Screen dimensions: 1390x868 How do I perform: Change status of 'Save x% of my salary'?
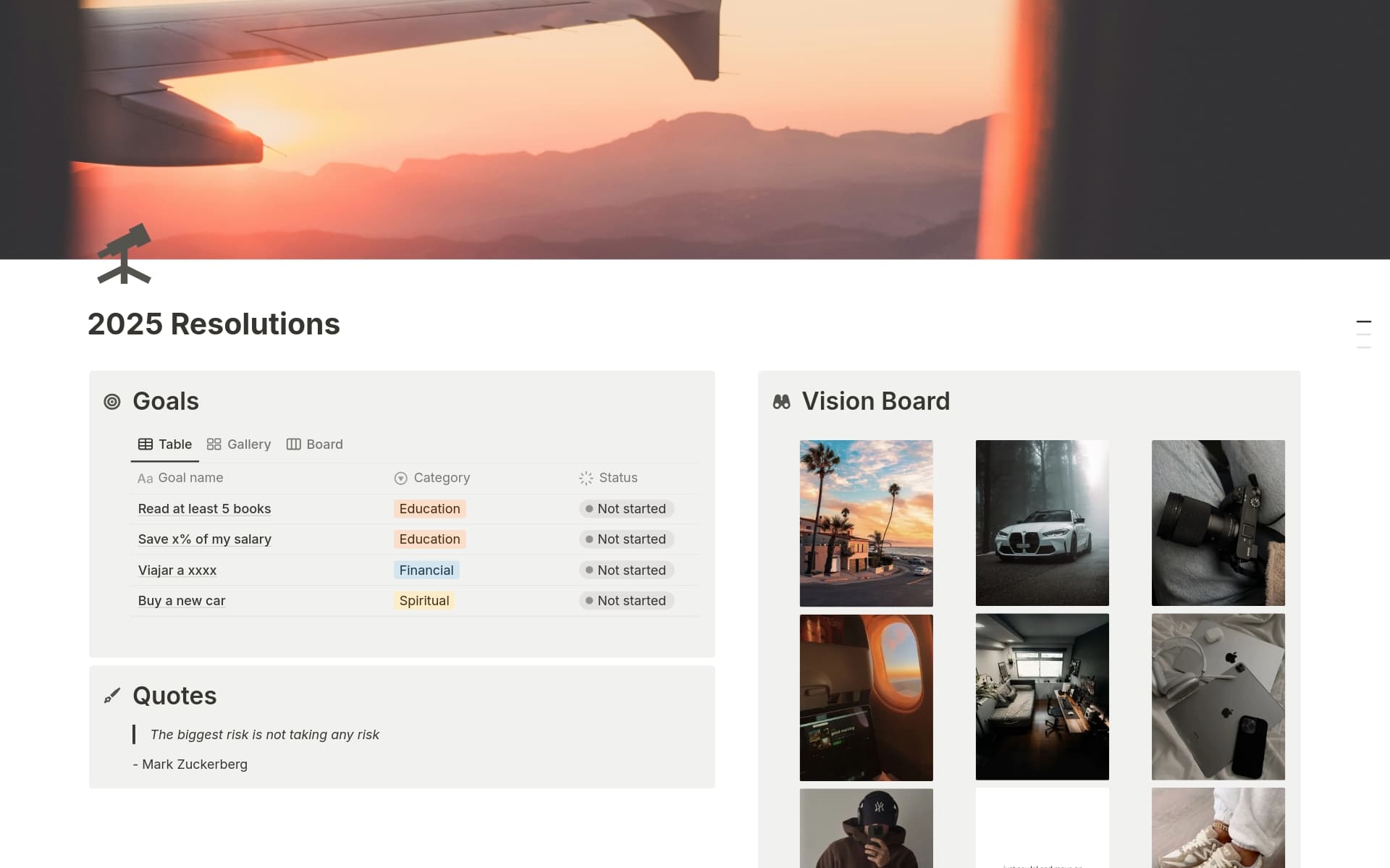click(x=626, y=539)
